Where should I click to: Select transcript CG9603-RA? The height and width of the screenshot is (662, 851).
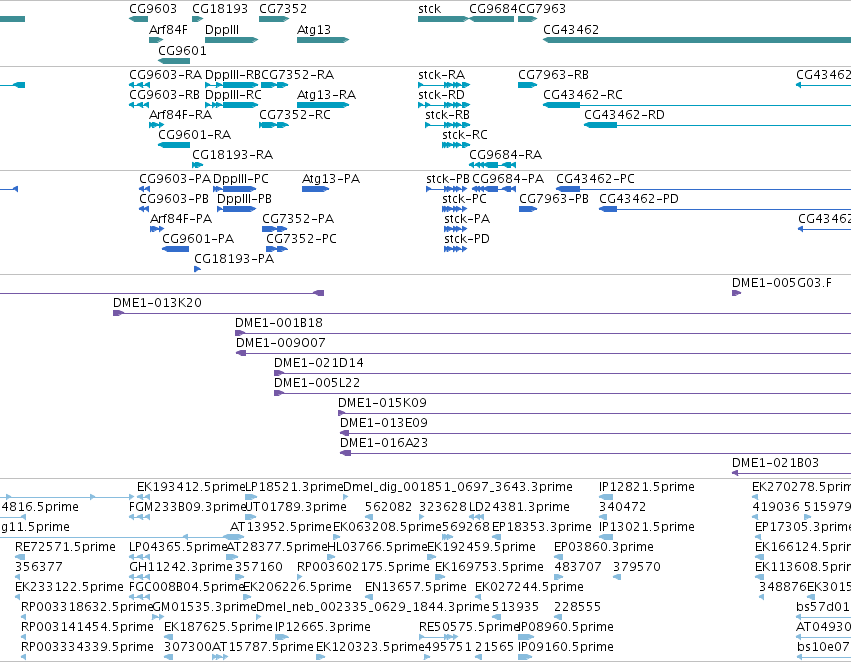click(139, 85)
